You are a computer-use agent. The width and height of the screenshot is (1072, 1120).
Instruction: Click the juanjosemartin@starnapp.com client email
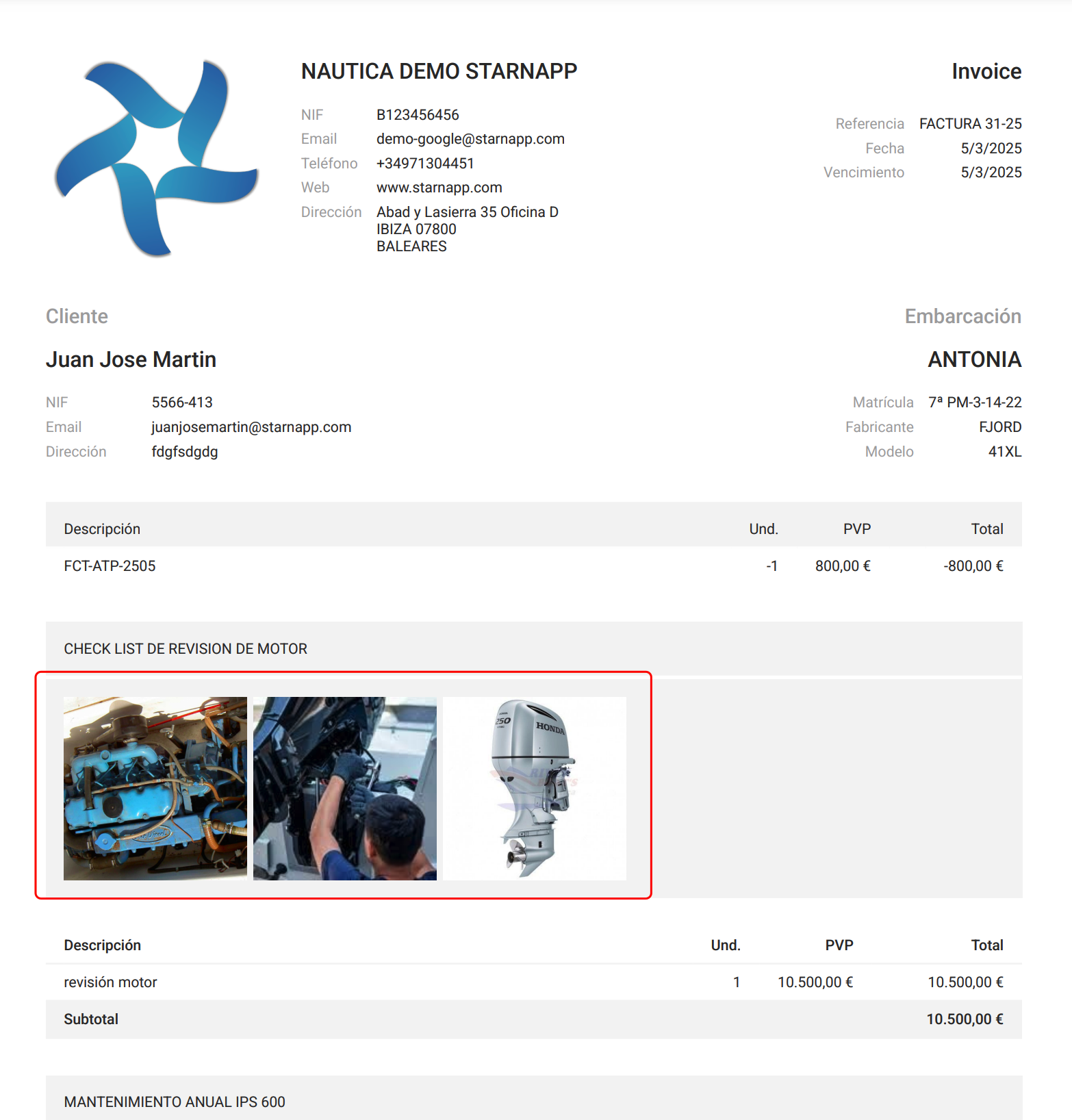251,427
